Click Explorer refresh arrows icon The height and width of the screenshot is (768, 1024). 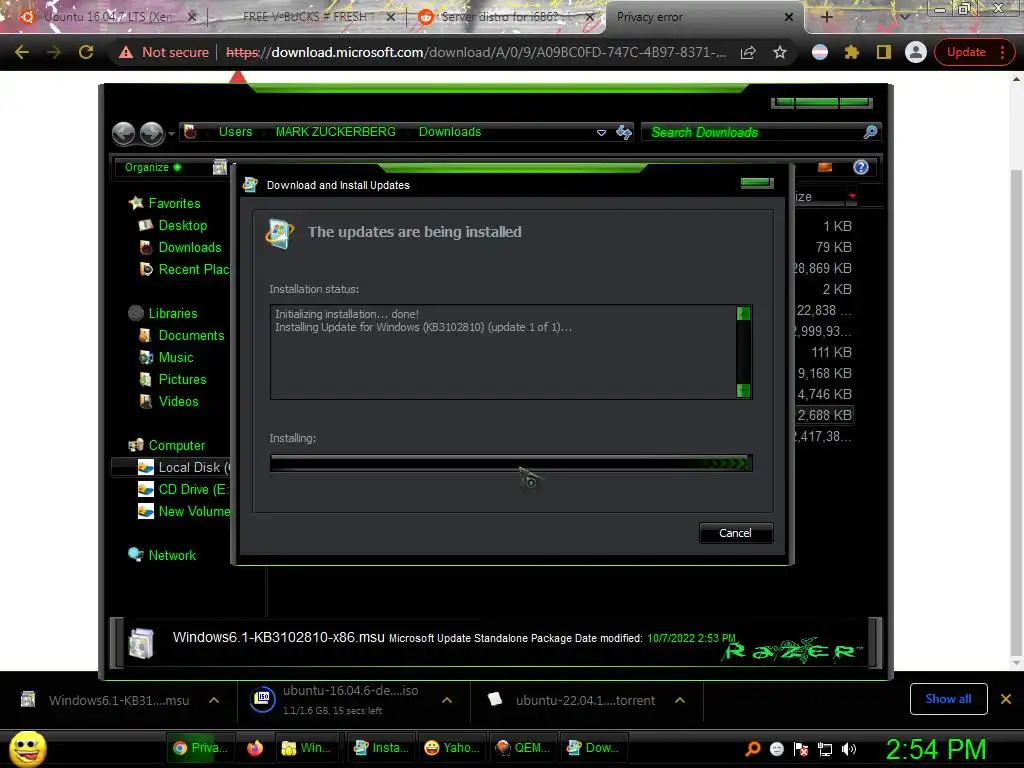[624, 133]
